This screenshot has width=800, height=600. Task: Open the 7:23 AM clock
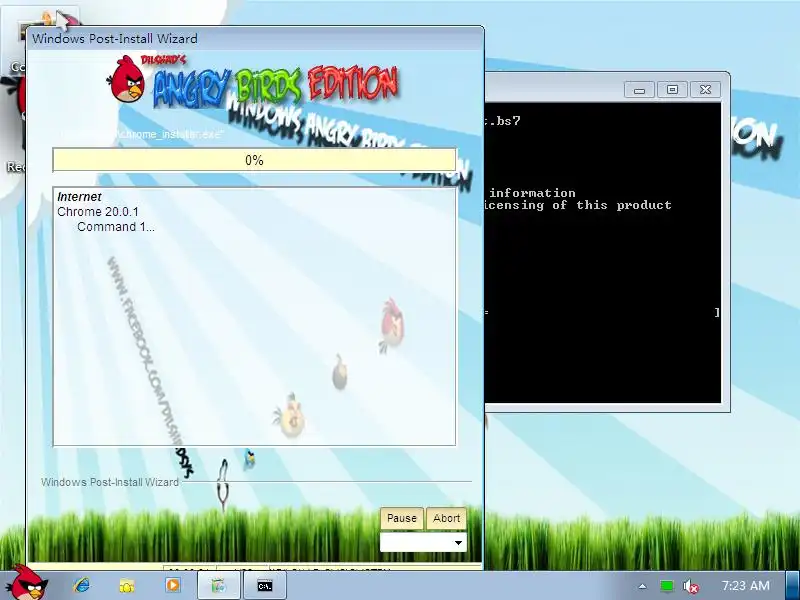point(745,586)
